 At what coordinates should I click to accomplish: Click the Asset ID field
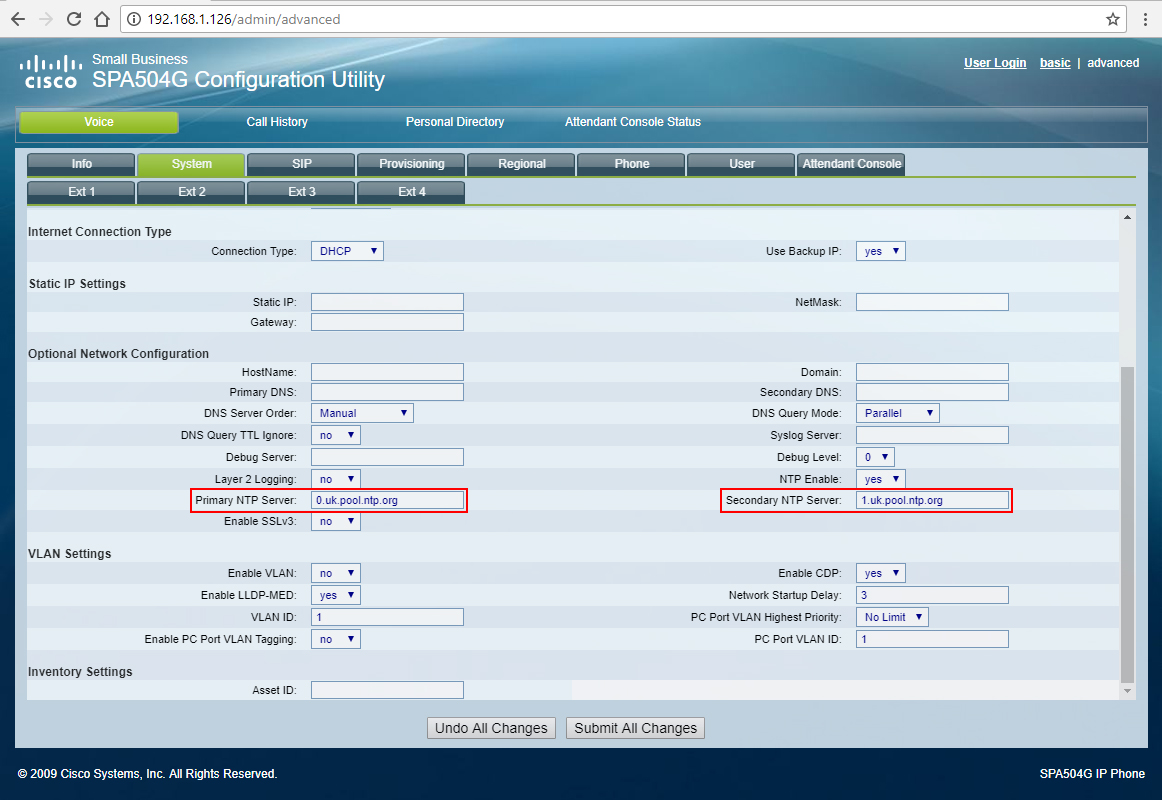tap(387, 690)
